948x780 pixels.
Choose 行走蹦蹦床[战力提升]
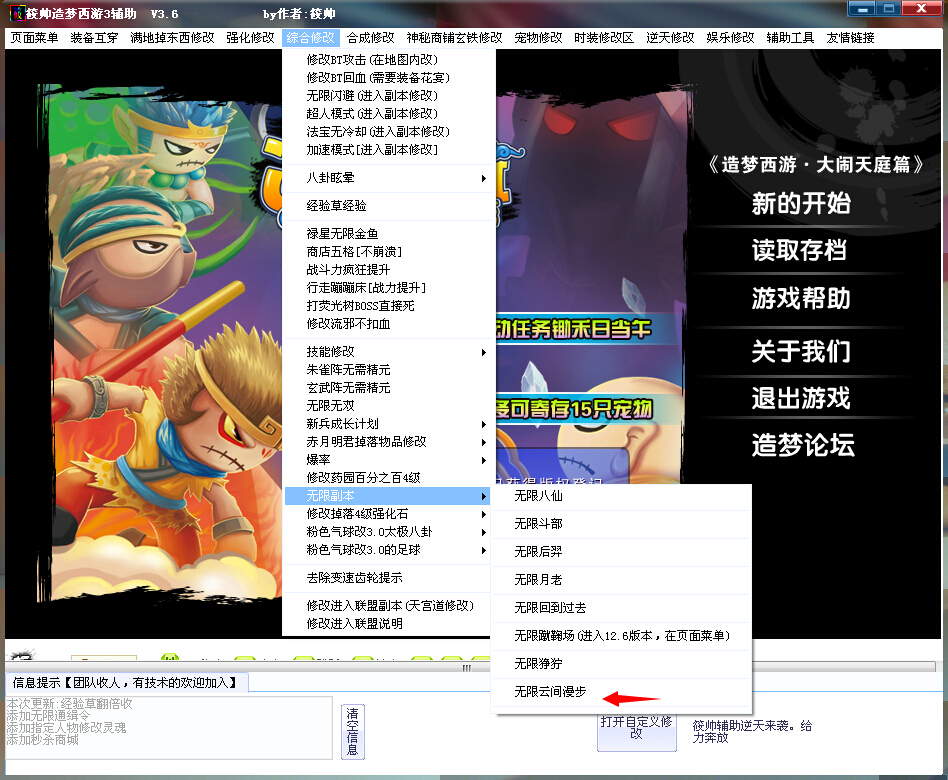pyautogui.click(x=387, y=288)
